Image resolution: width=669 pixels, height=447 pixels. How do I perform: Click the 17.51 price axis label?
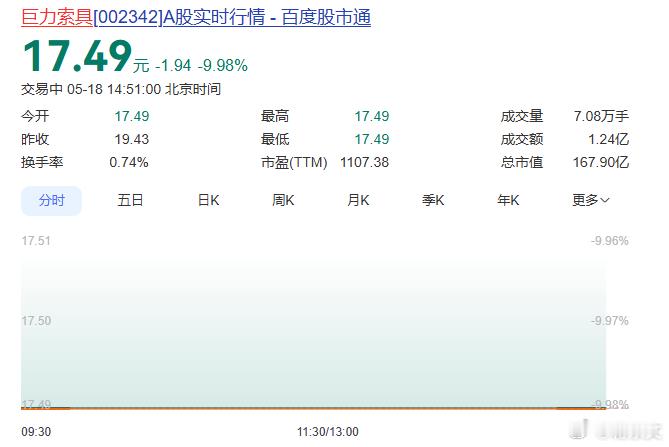36,241
